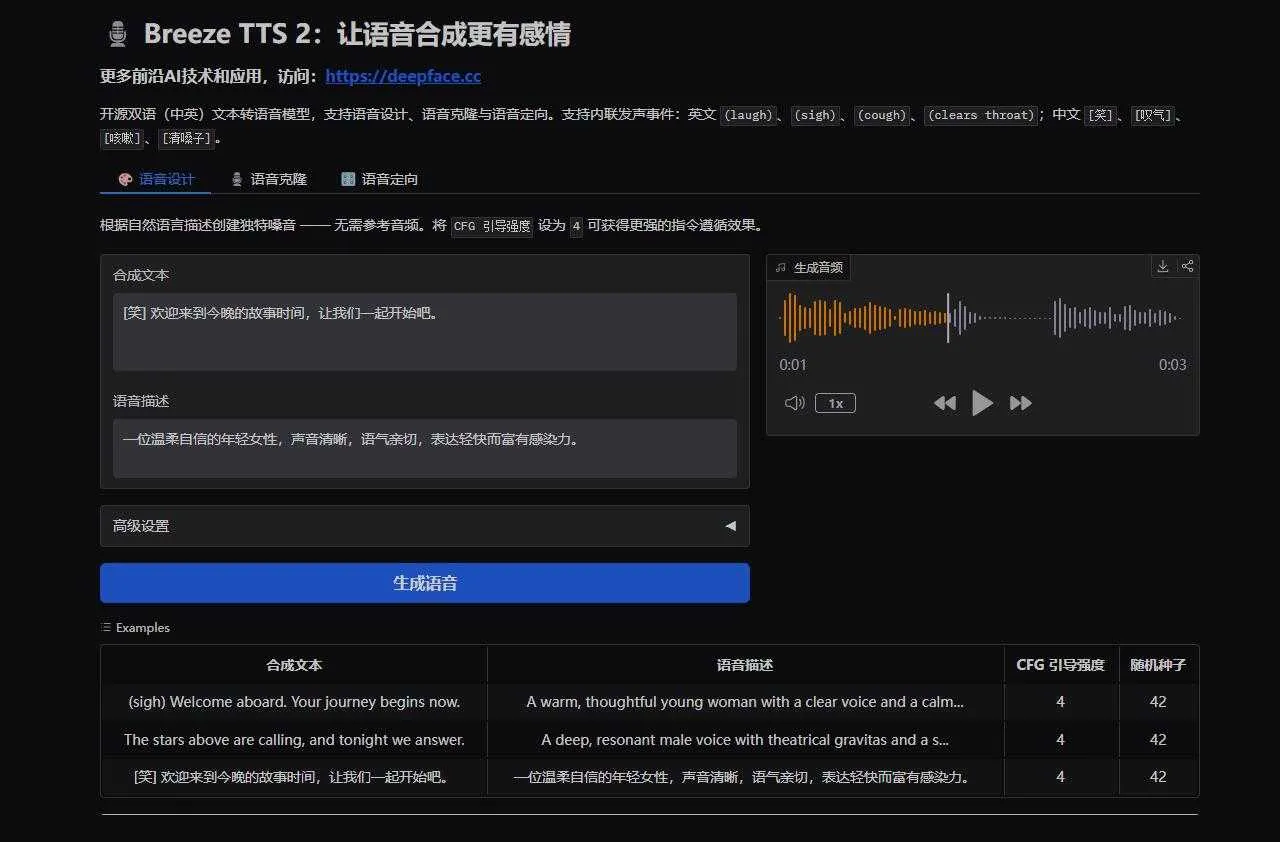Click '一位温柔自信的年轻女性' example description cell
This screenshot has width=1280, height=842.
745,777
